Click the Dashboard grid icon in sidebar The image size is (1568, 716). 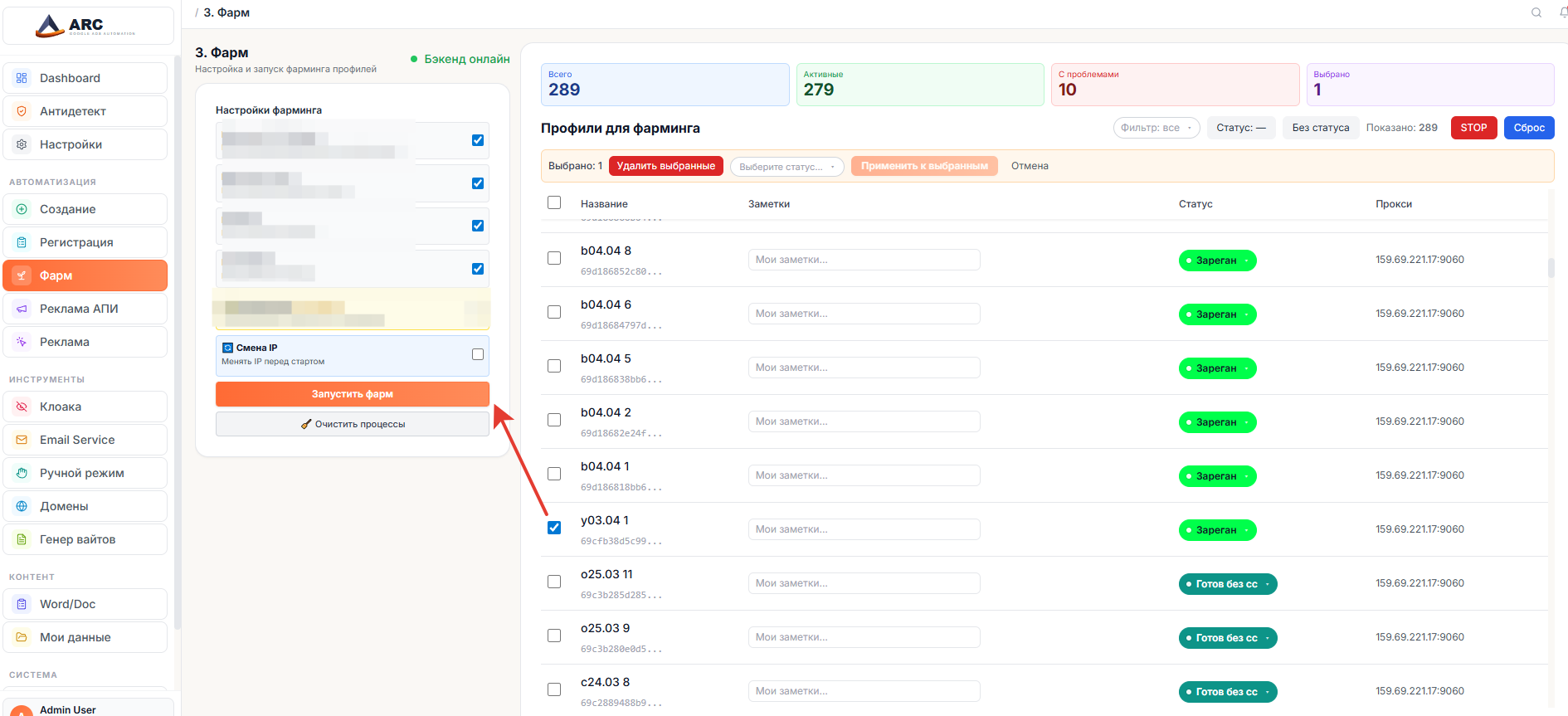click(x=22, y=78)
